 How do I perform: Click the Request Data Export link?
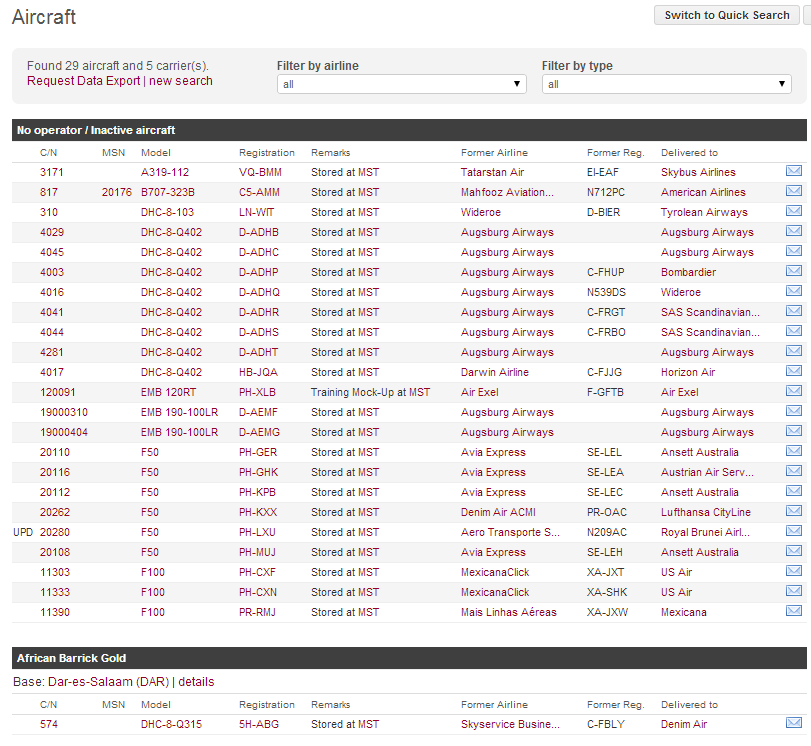(x=83, y=81)
